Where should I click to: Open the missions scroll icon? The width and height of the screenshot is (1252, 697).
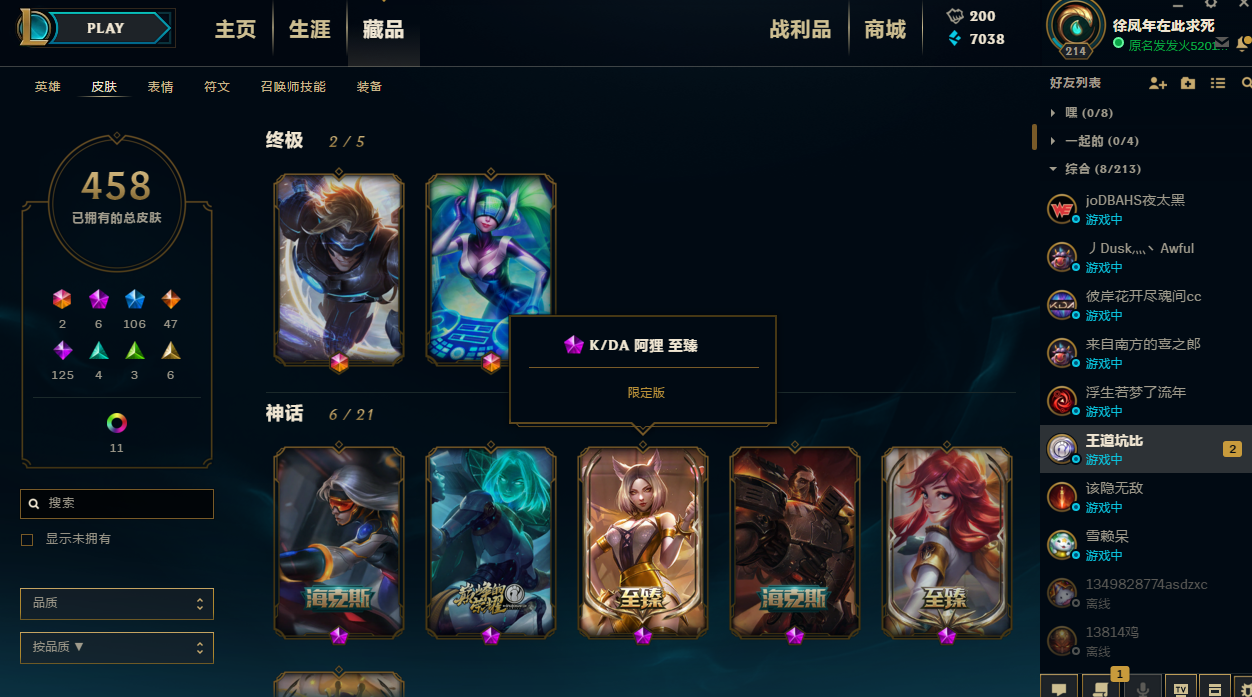coord(1101,688)
